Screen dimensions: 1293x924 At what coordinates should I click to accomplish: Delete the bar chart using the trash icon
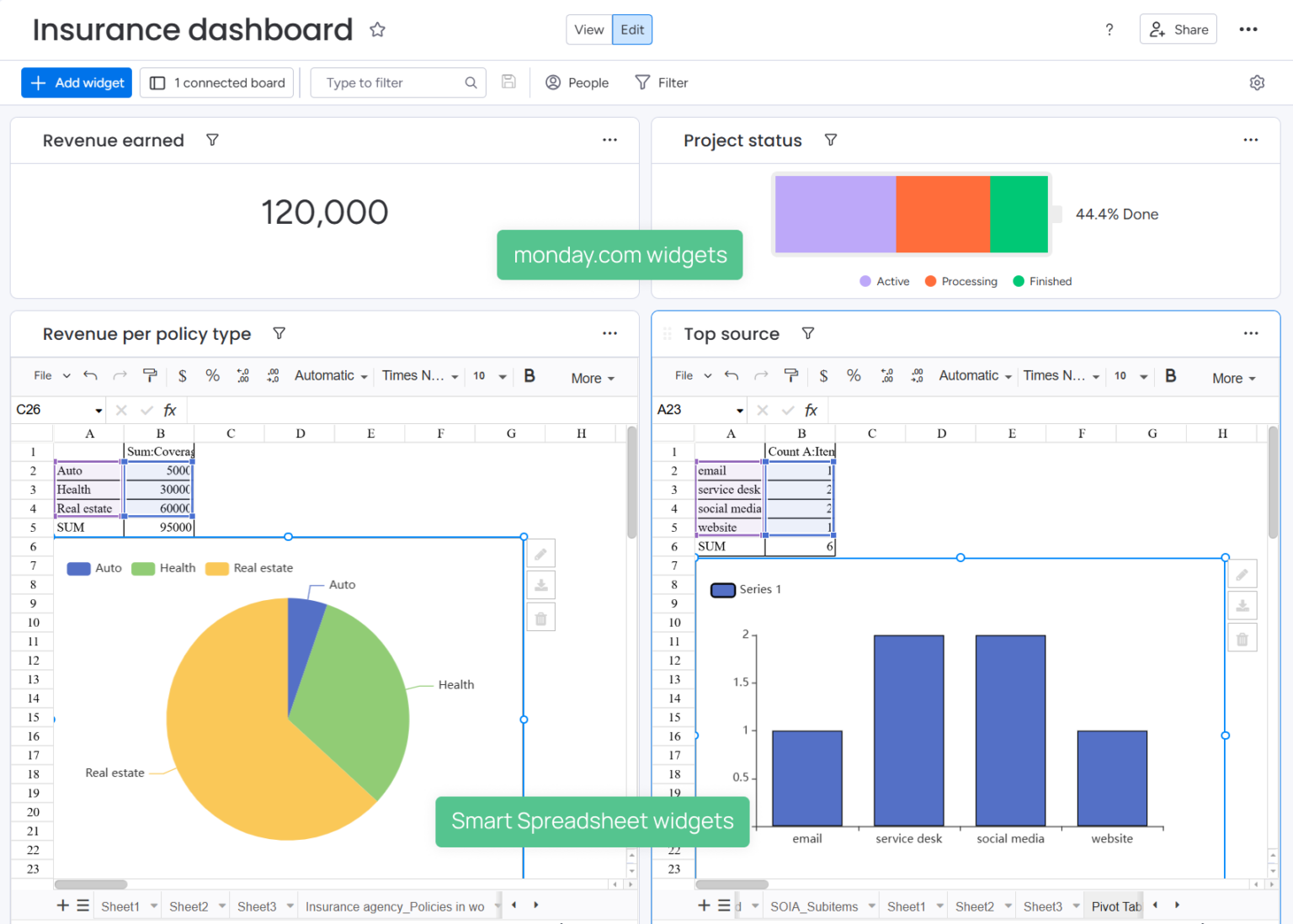click(1242, 638)
